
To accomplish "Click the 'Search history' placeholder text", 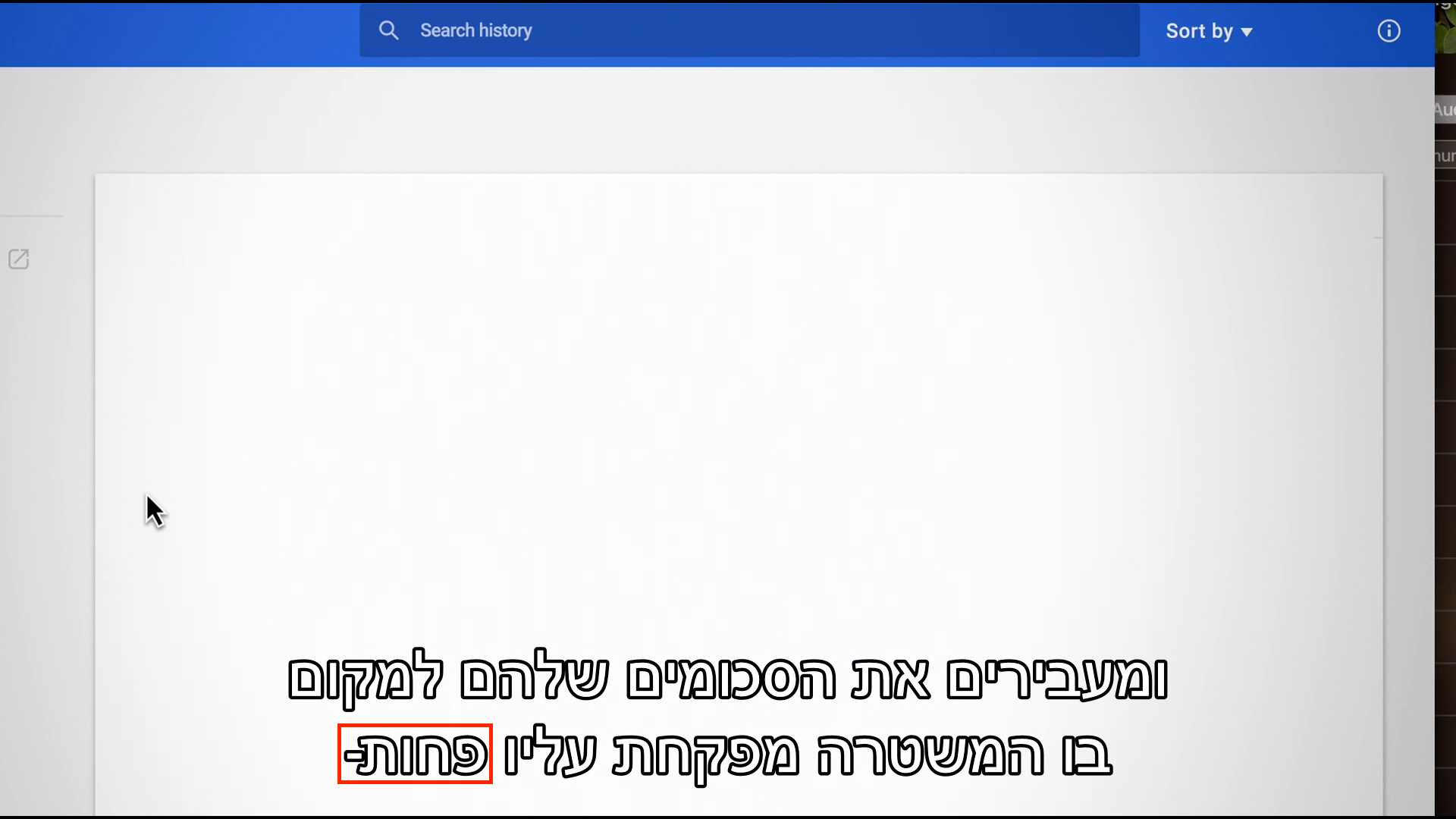I will (476, 30).
